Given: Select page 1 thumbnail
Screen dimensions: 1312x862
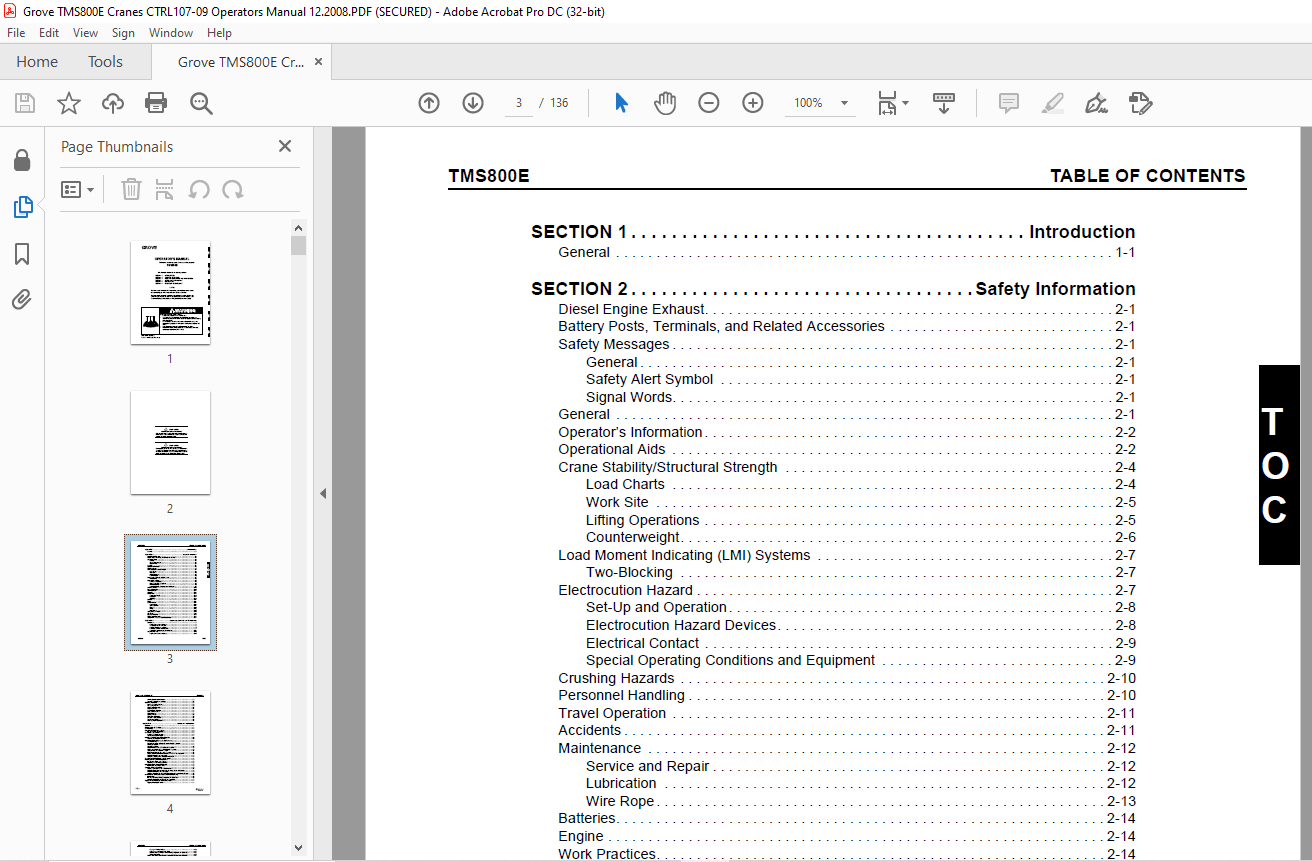Looking at the screenshot, I should tap(170, 292).
